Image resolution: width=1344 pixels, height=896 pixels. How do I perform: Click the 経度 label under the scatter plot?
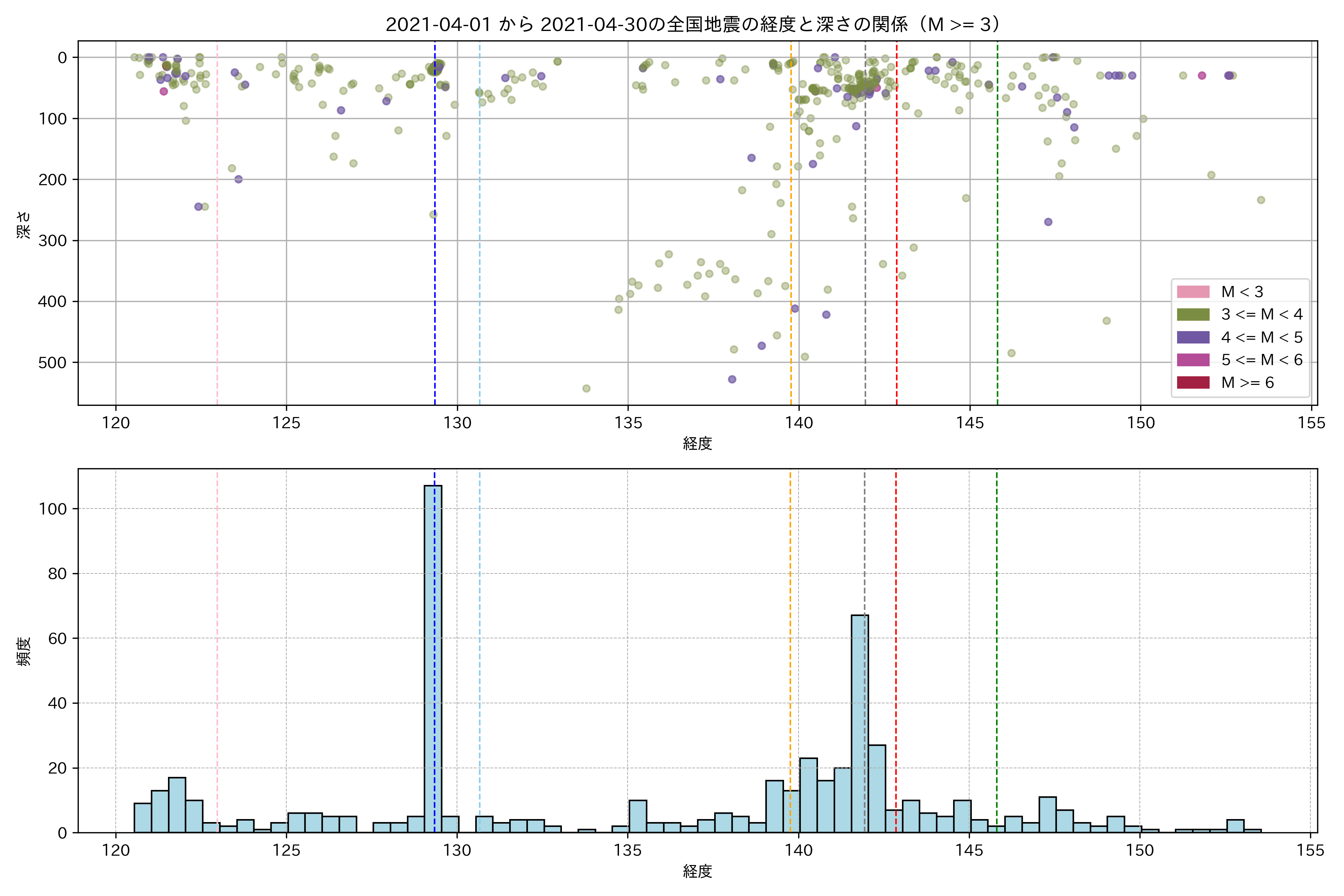[x=697, y=444]
